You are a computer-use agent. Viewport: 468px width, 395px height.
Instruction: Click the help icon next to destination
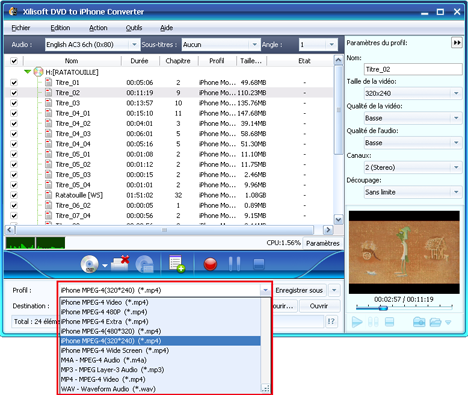pyautogui.click(x=331, y=321)
